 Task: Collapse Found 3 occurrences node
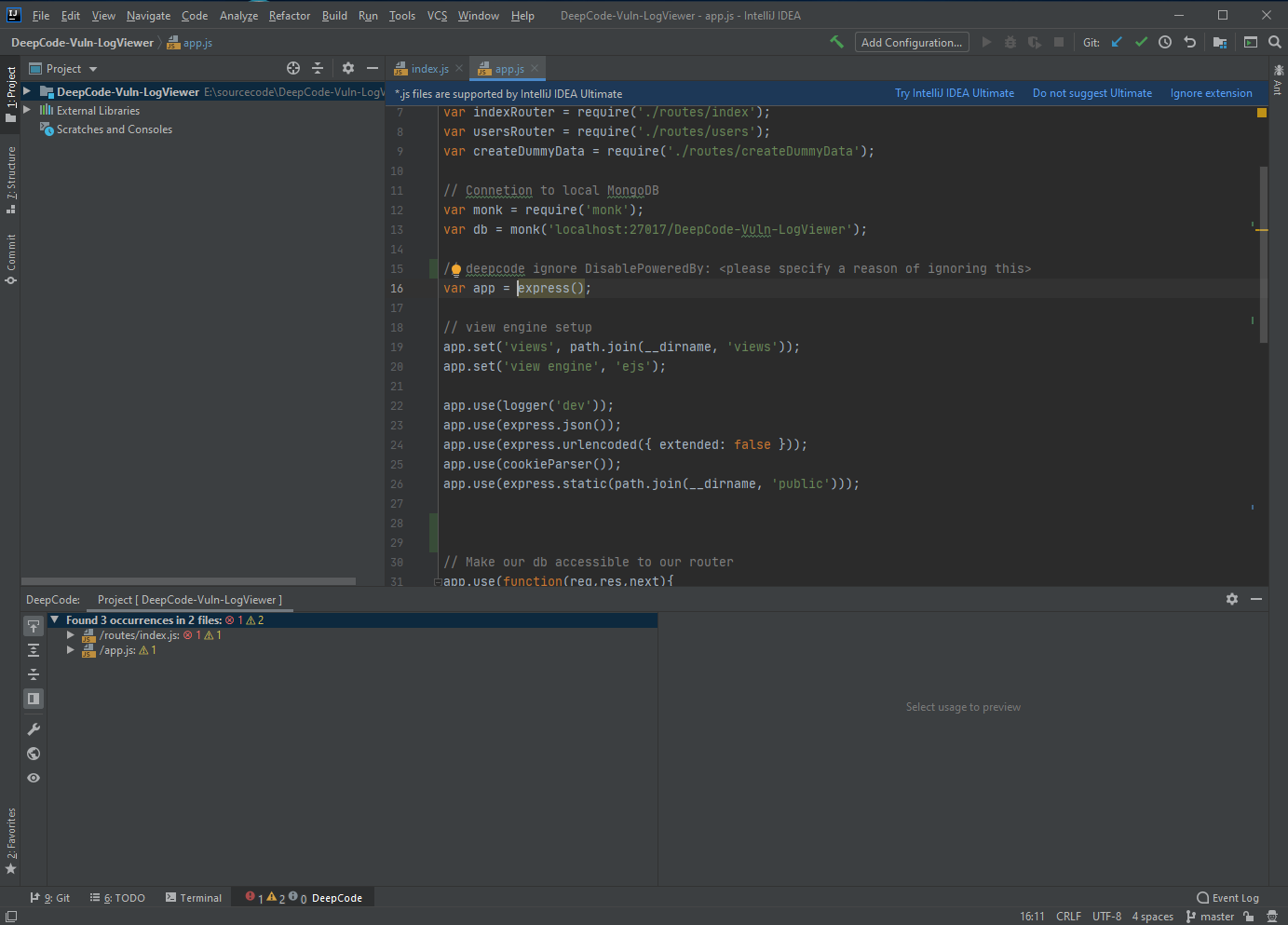point(54,619)
